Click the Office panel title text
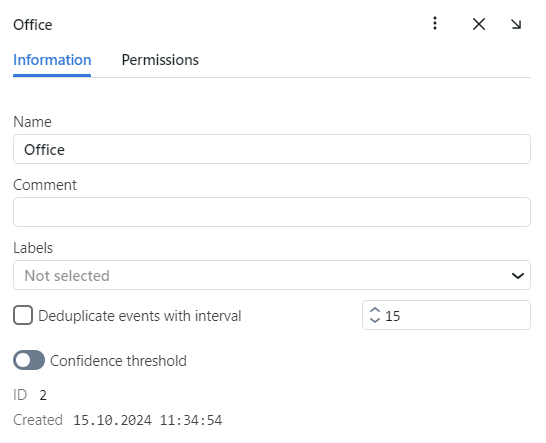The image size is (546, 443). tap(33, 25)
